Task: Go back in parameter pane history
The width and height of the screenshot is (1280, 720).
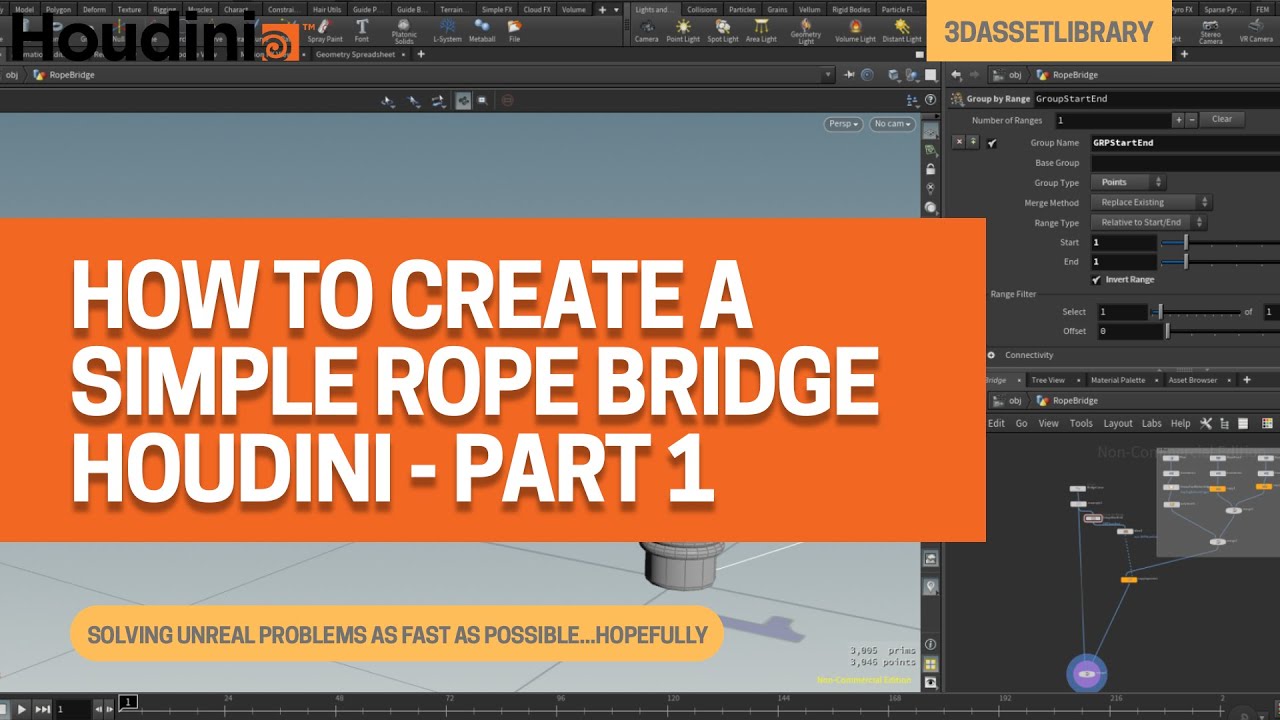Action: pos(956,75)
